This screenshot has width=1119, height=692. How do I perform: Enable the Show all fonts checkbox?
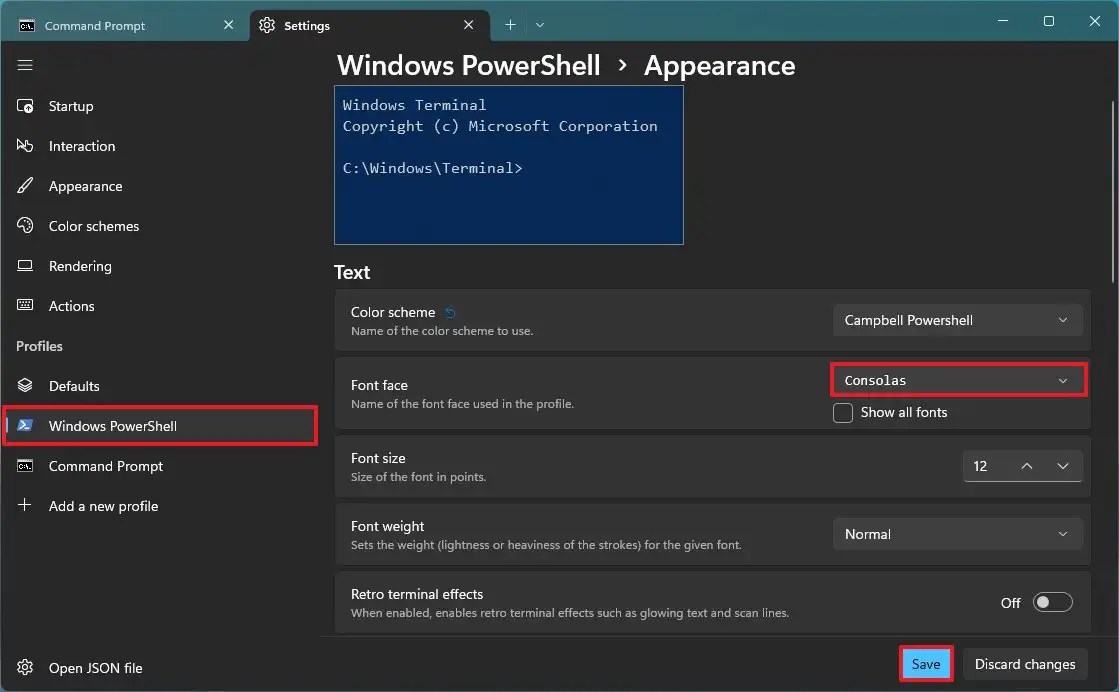(x=843, y=412)
